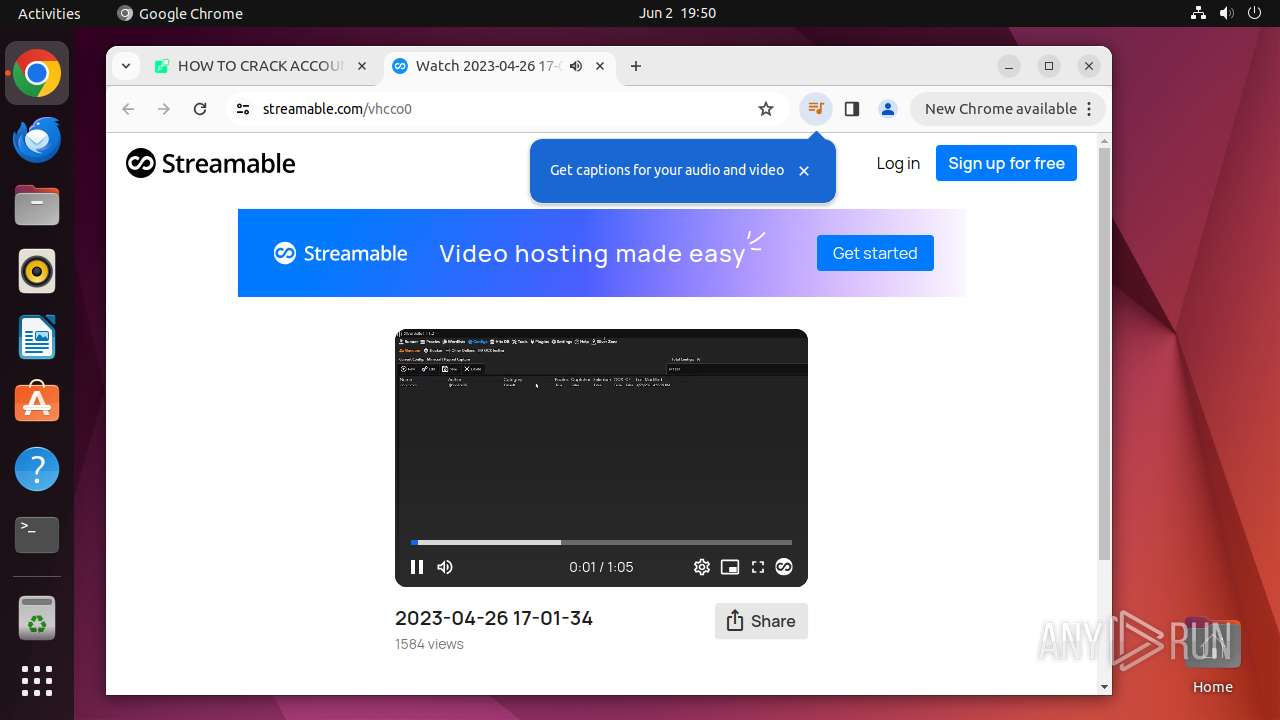Screen dimensions: 1280x720
Task: Open a new browser tab
Action: [636, 66]
